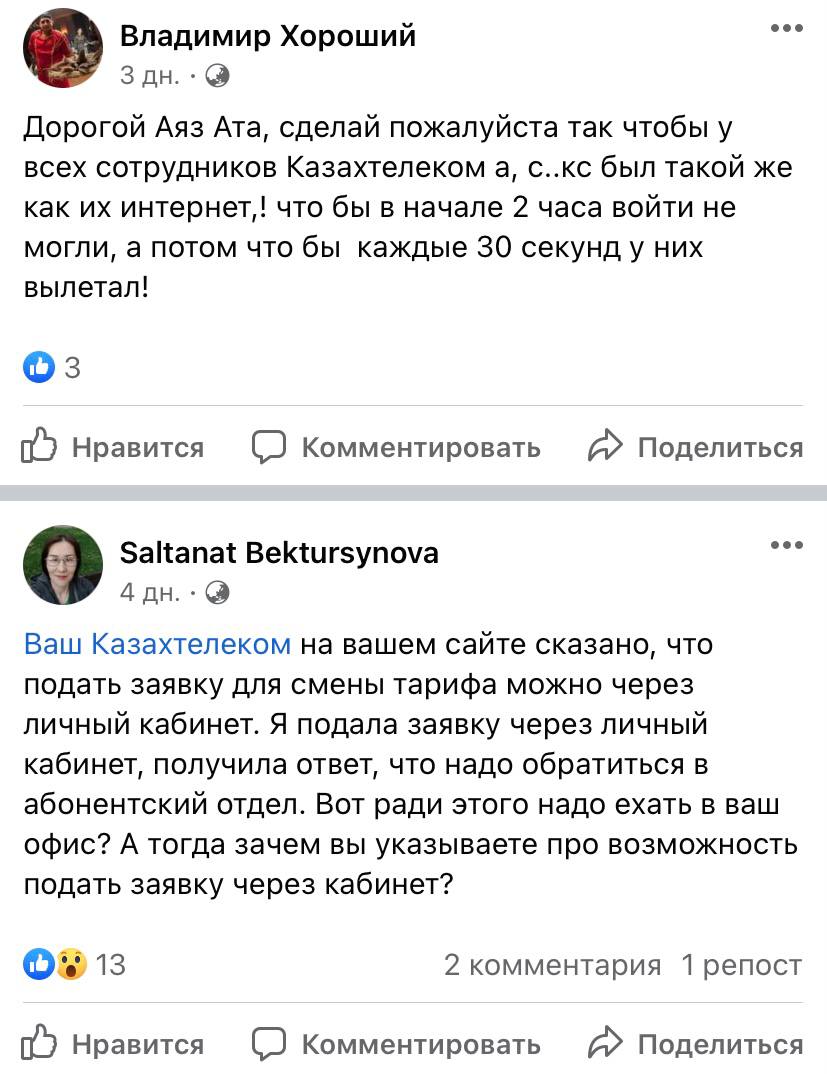Click the public globe icon beside 3 дн.
Image resolution: width=827 pixels, height=1074 pixels.
click(218, 75)
